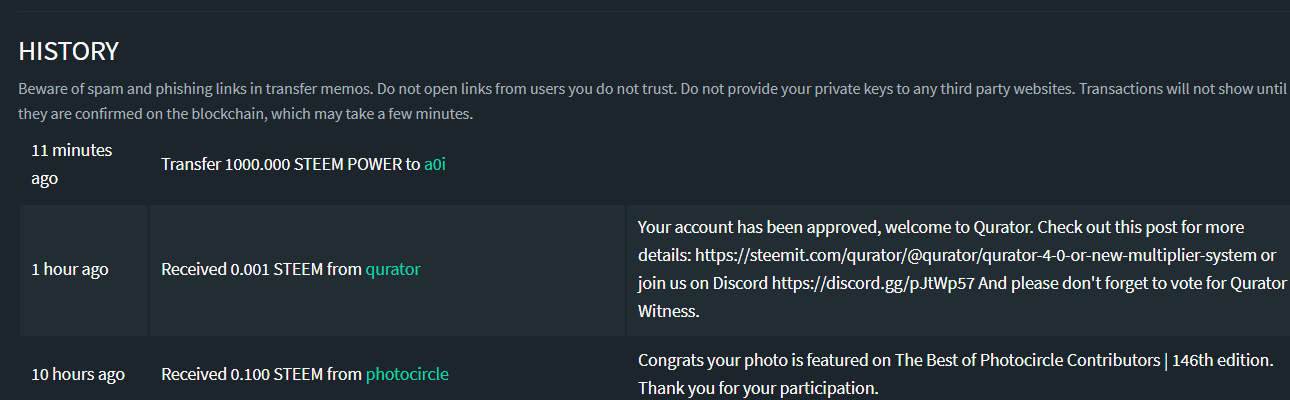Open the a0i account link
Viewport: 1290px width, 400px height.
(x=434, y=164)
